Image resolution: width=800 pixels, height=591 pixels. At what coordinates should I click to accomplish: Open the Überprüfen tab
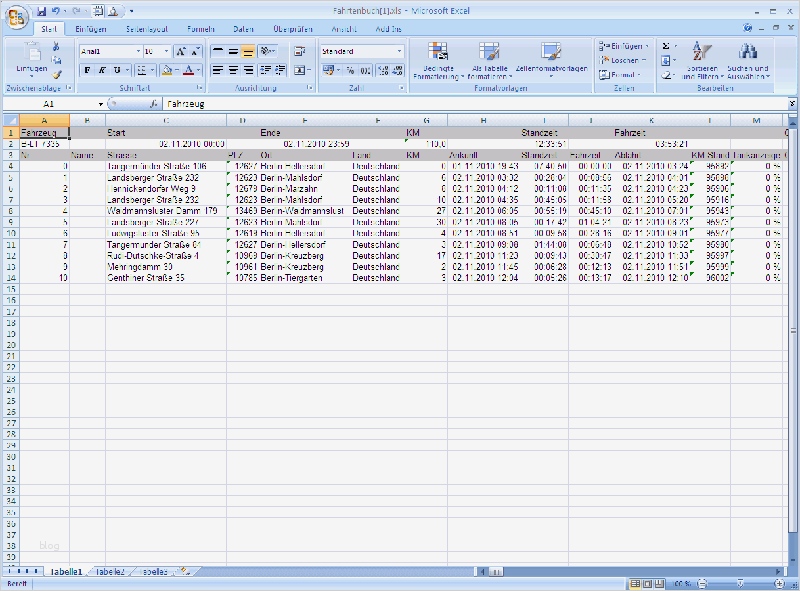click(293, 29)
